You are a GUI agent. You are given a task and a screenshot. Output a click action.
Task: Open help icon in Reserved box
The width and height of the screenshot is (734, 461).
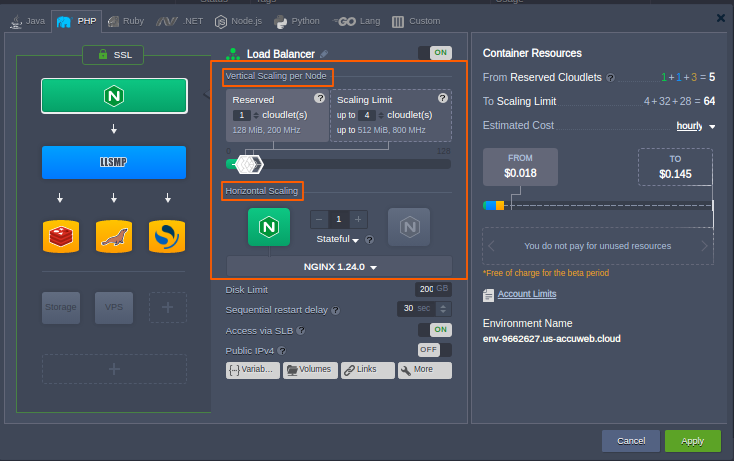pos(320,99)
